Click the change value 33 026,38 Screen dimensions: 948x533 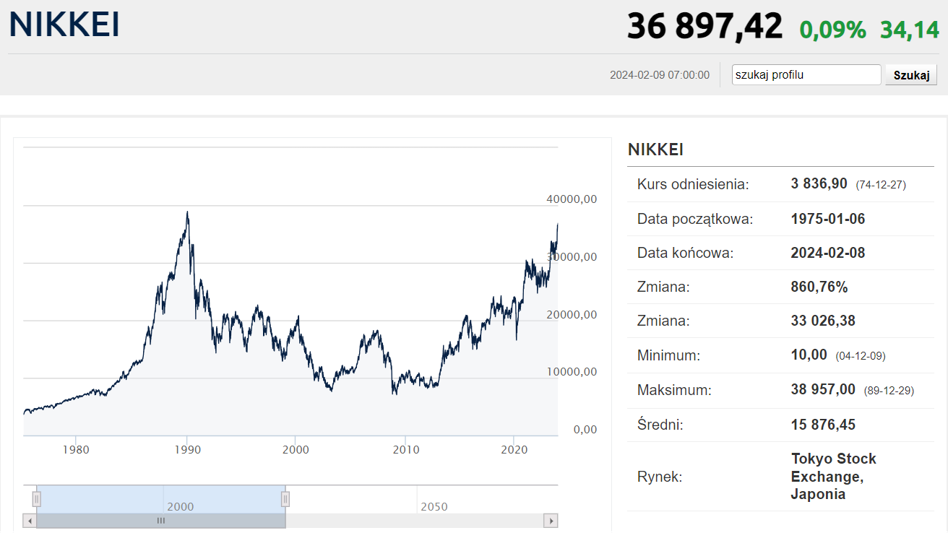click(x=823, y=320)
